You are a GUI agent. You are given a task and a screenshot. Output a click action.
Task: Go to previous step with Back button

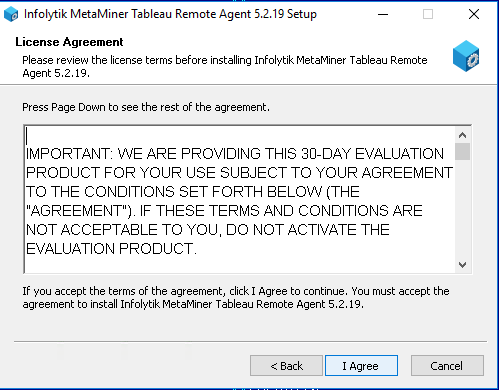tap(286, 366)
